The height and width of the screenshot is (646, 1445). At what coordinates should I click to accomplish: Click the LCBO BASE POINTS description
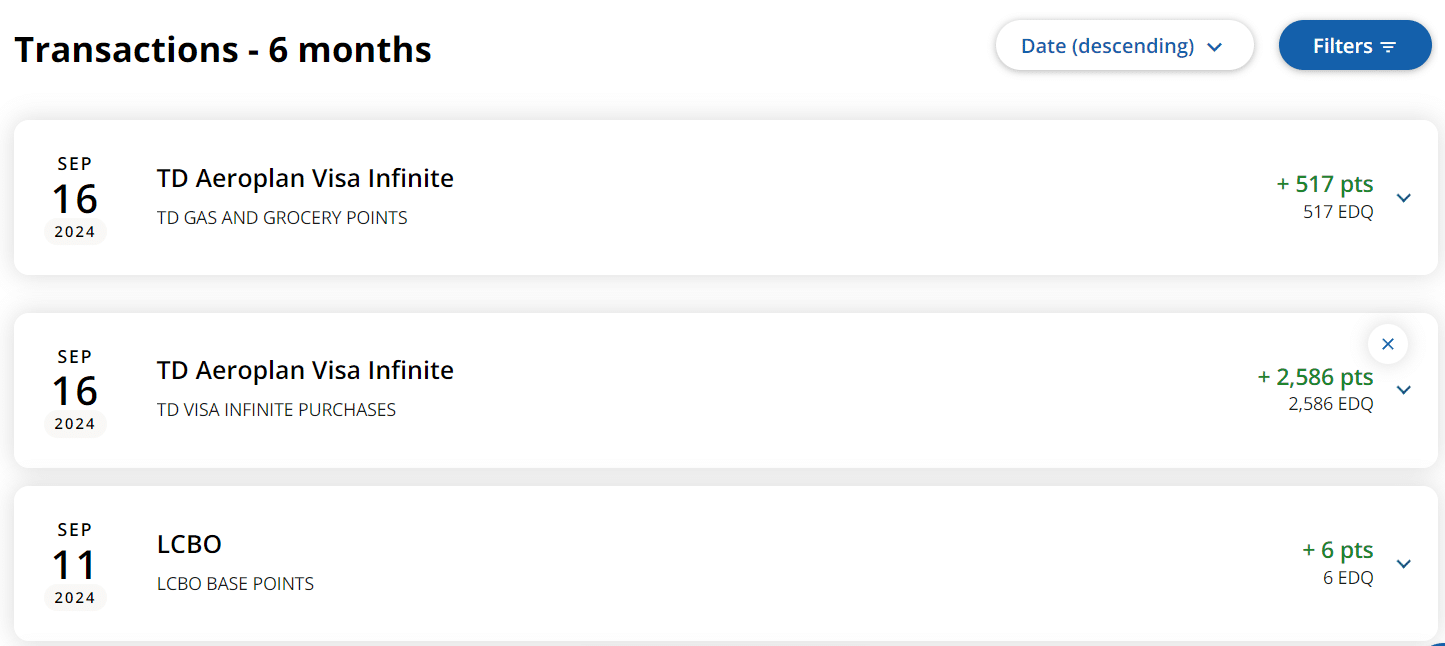[x=235, y=584]
